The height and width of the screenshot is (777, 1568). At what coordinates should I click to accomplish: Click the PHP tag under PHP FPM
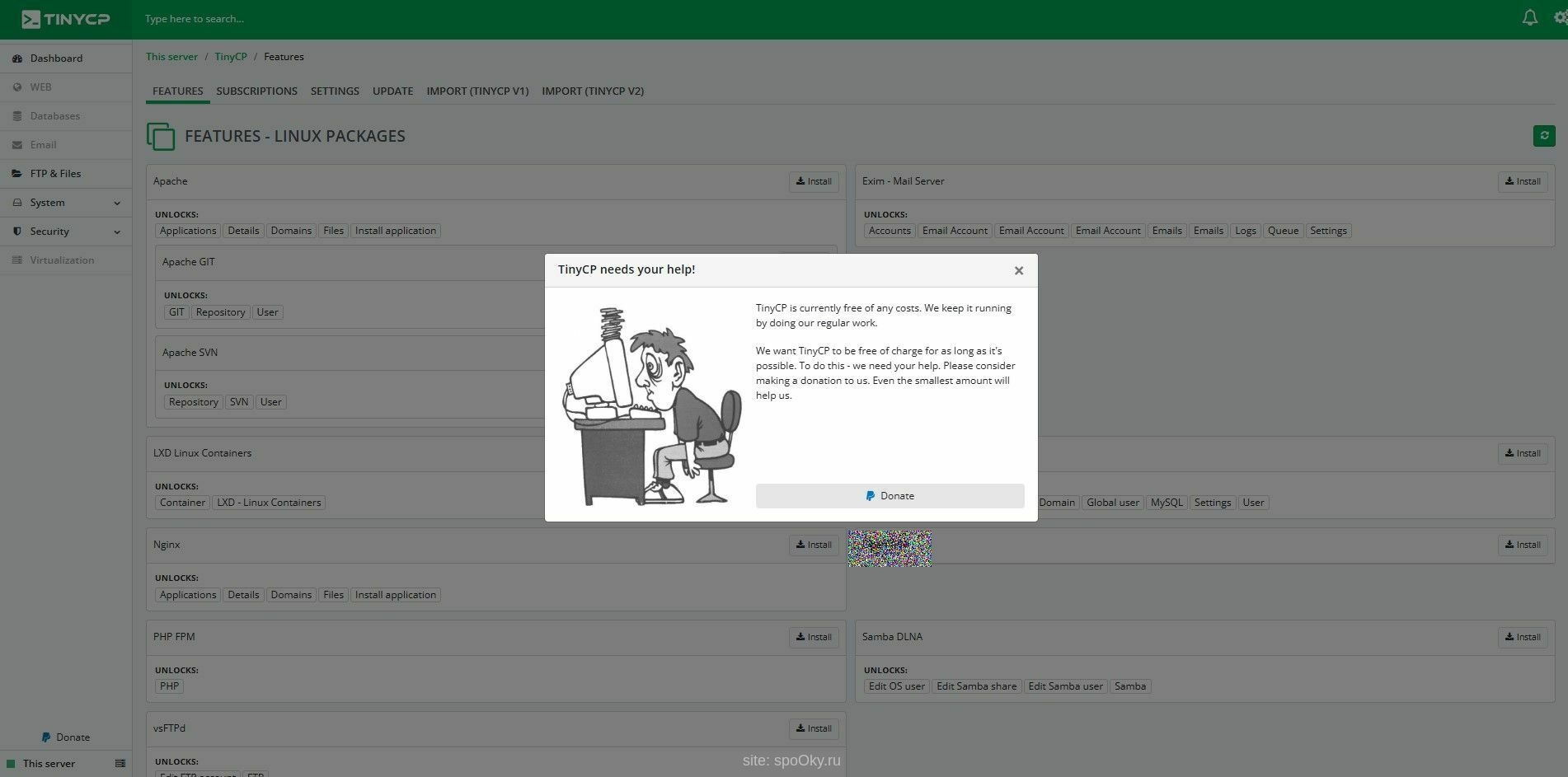click(169, 686)
